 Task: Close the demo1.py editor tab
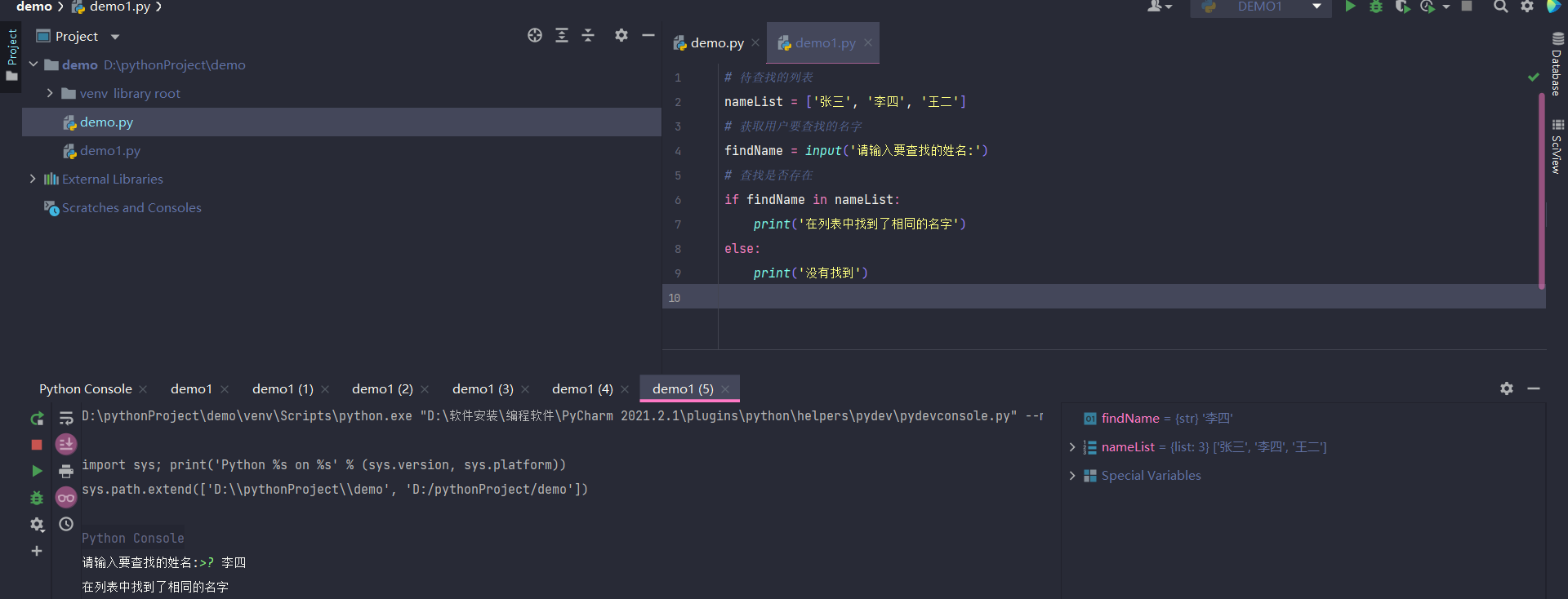coord(868,42)
